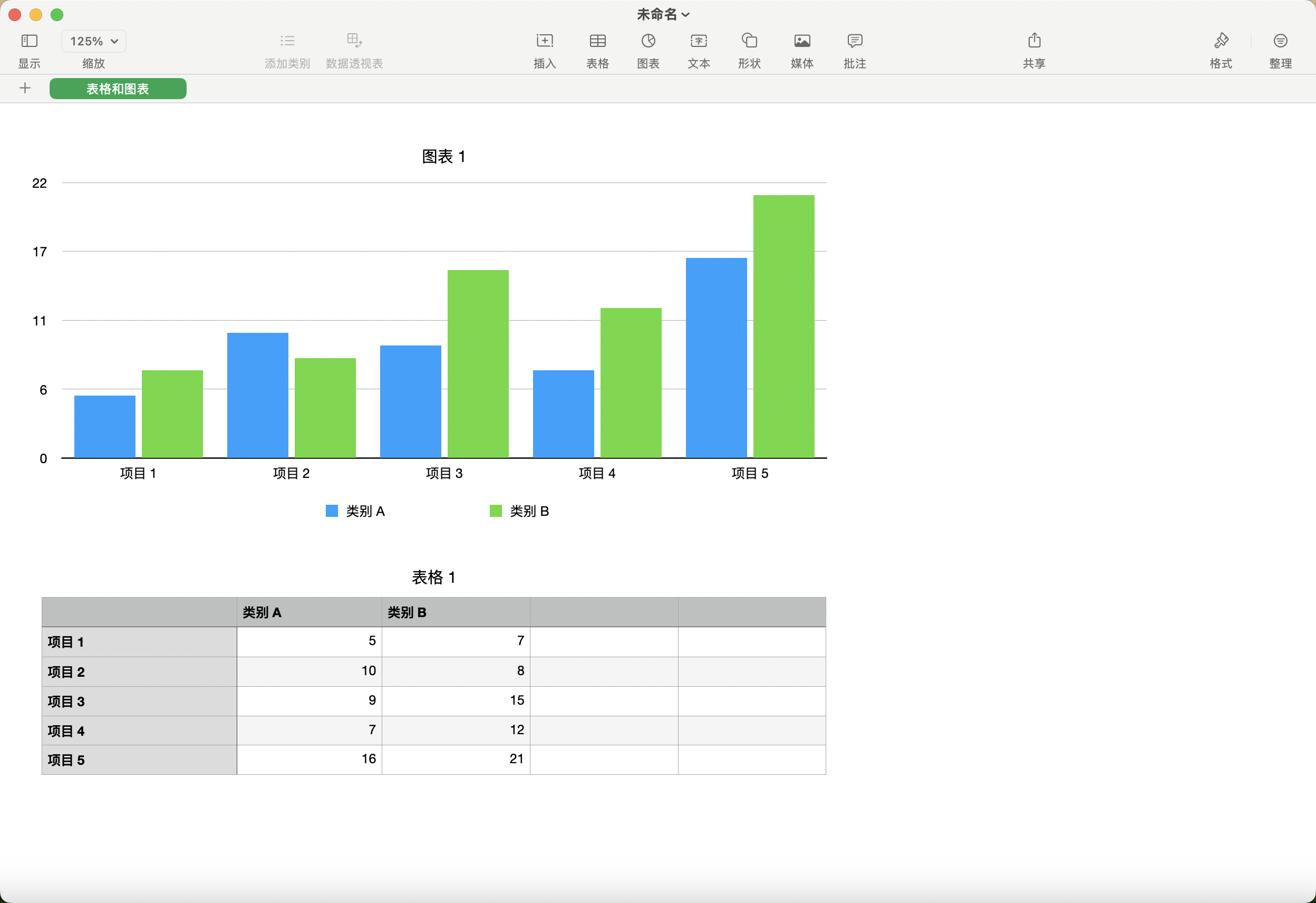The height and width of the screenshot is (903, 1316).
Task: Click the 项目 1 axis label in chart
Action: coord(138,473)
